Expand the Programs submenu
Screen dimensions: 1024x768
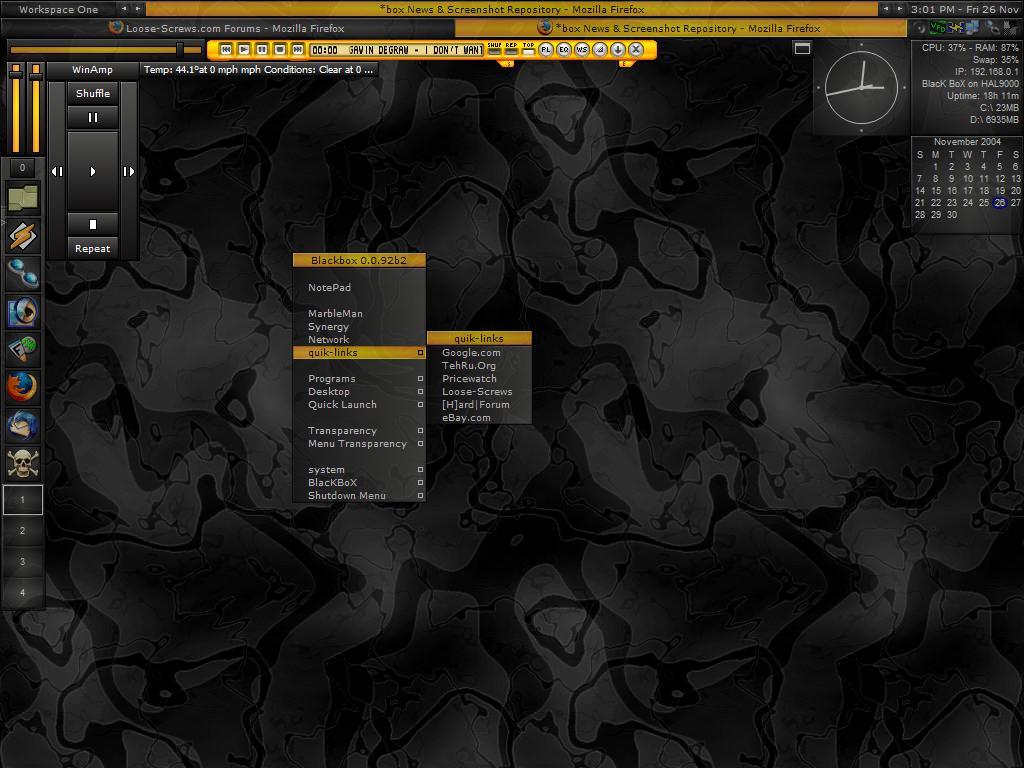[x=359, y=379]
